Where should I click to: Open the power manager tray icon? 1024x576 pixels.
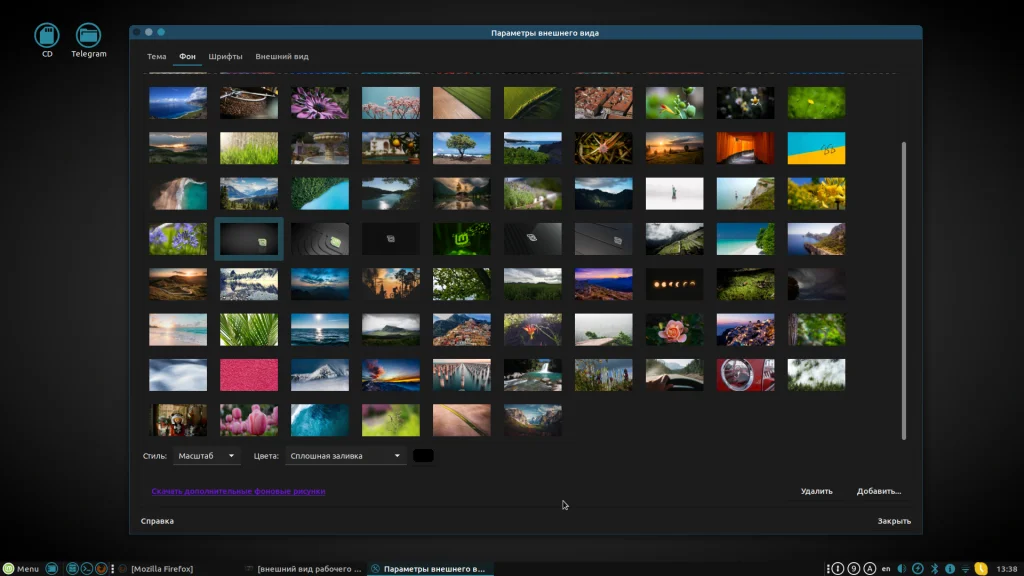(918, 569)
